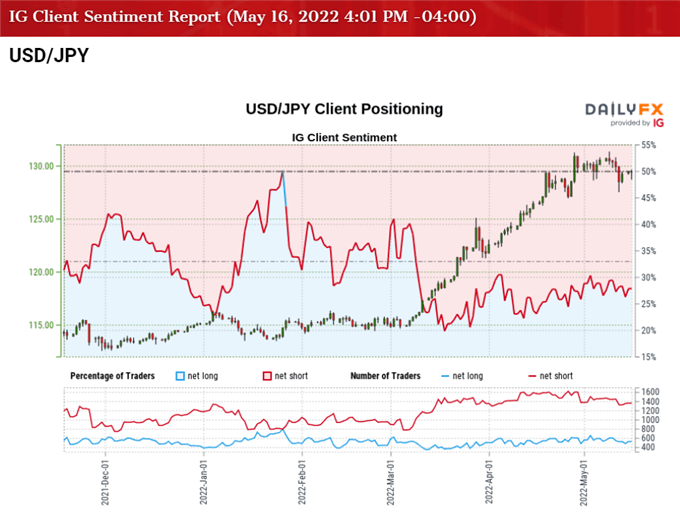The width and height of the screenshot is (680, 520).
Task: Click the DailyFX logo
Action: tap(624, 109)
